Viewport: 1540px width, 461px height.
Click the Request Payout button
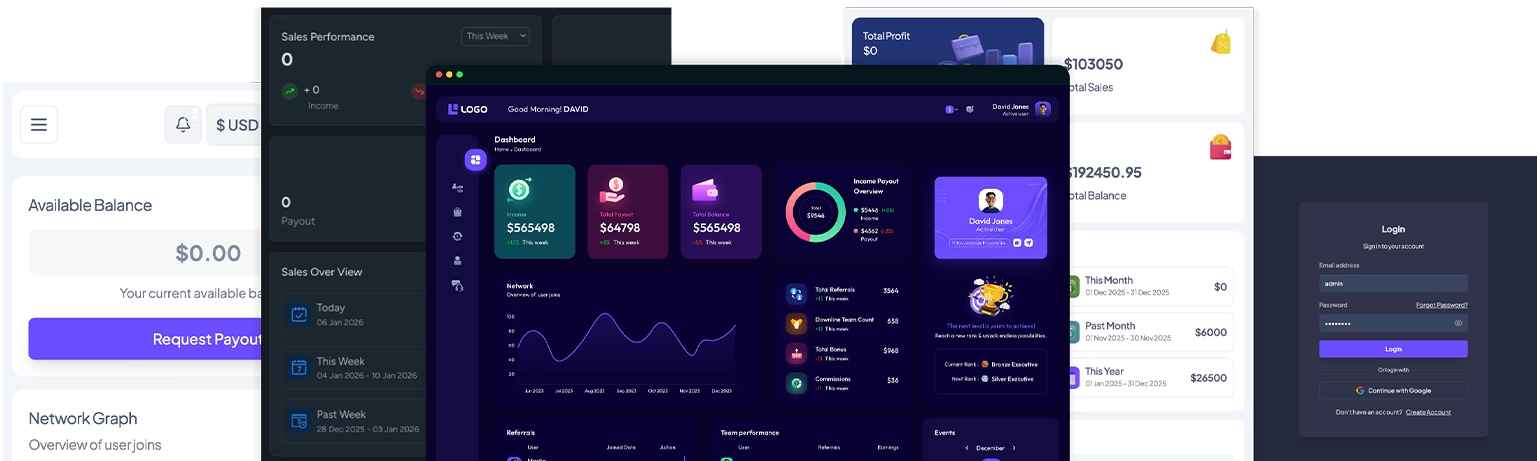(145, 339)
